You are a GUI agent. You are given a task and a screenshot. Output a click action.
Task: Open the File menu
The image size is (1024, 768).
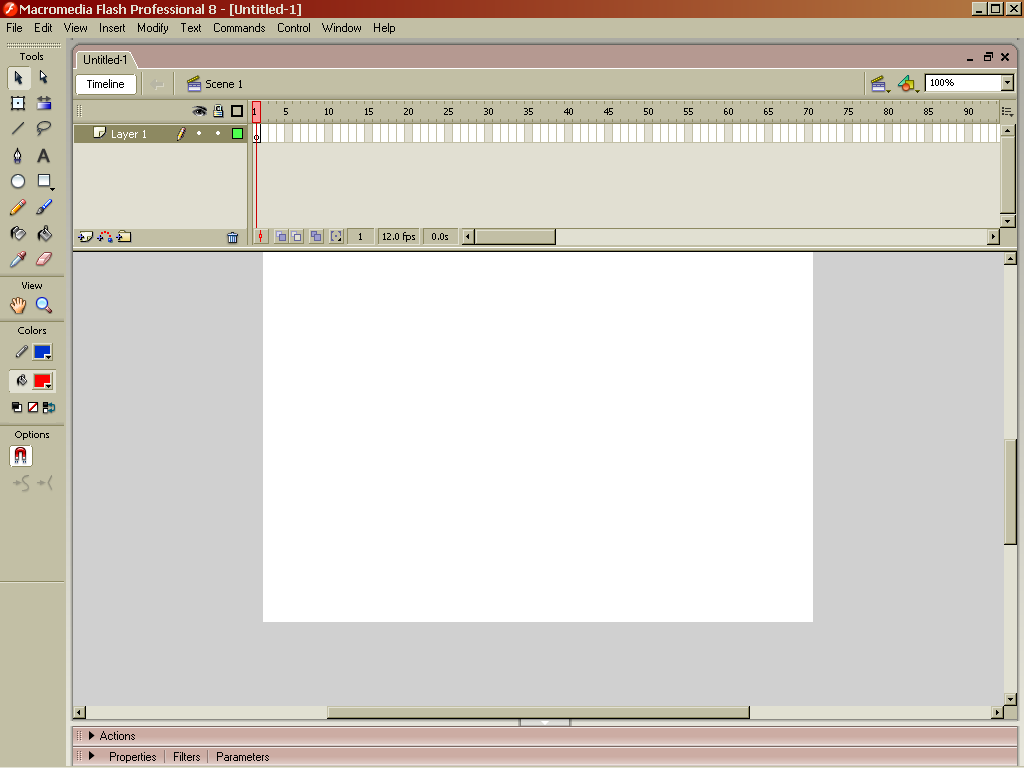14,28
